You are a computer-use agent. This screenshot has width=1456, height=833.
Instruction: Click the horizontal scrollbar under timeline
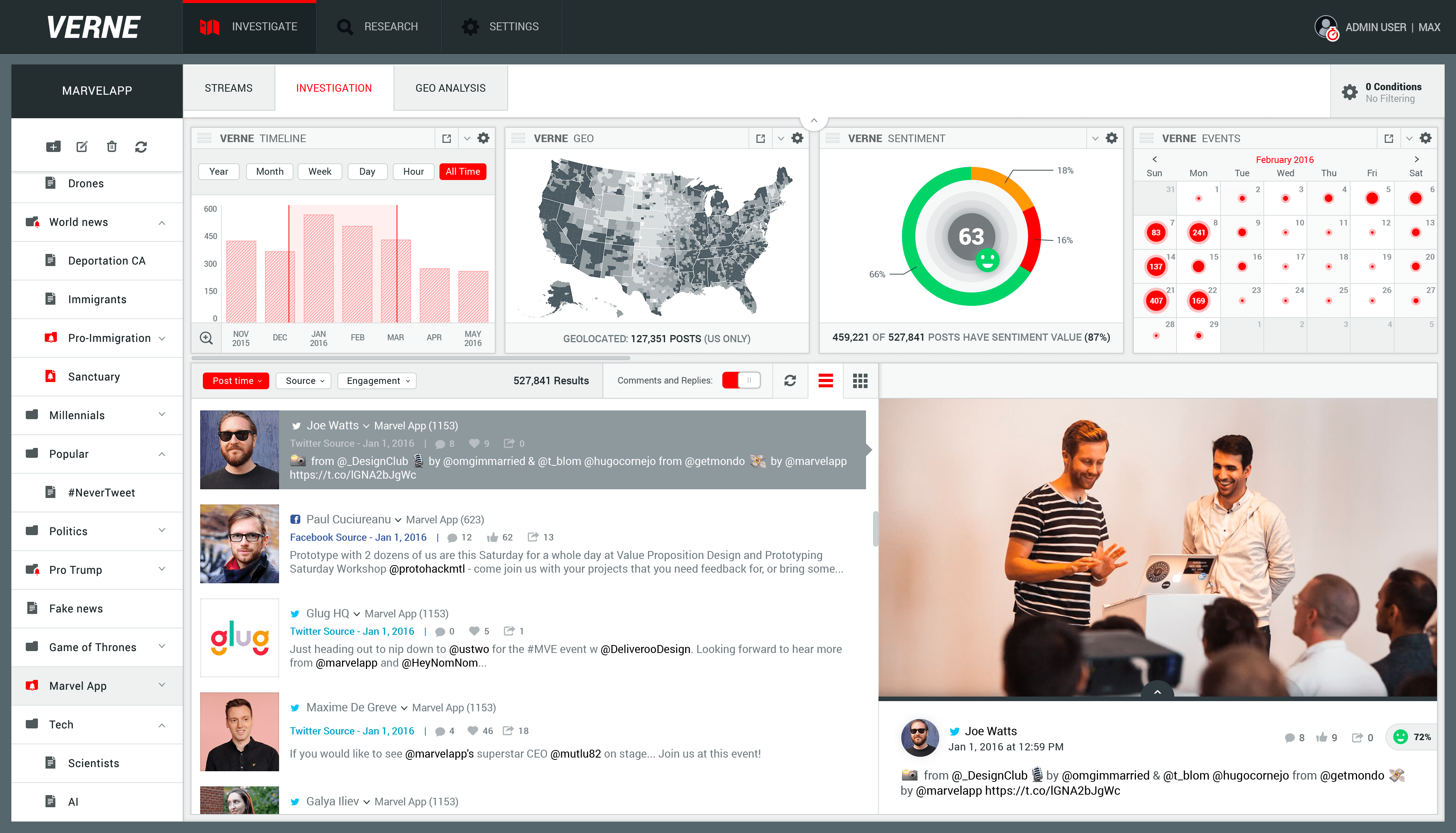pyautogui.click(x=410, y=359)
